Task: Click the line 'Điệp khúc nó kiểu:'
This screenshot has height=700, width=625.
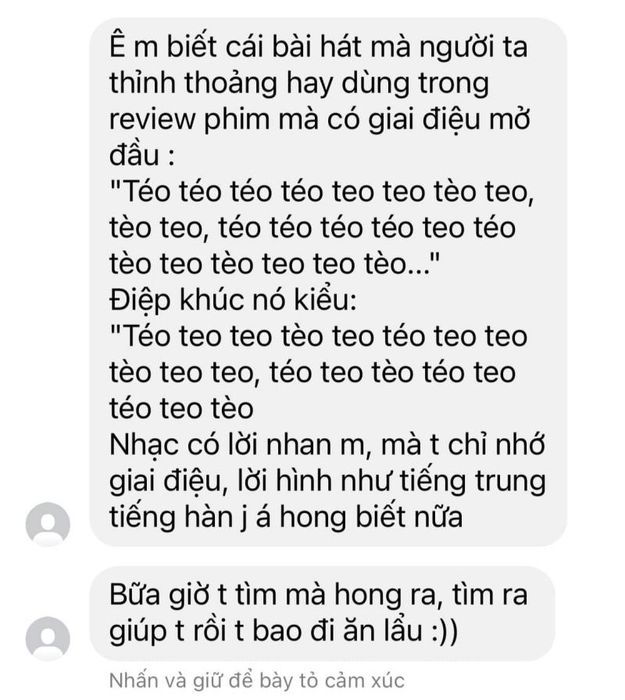Action: 233,300
